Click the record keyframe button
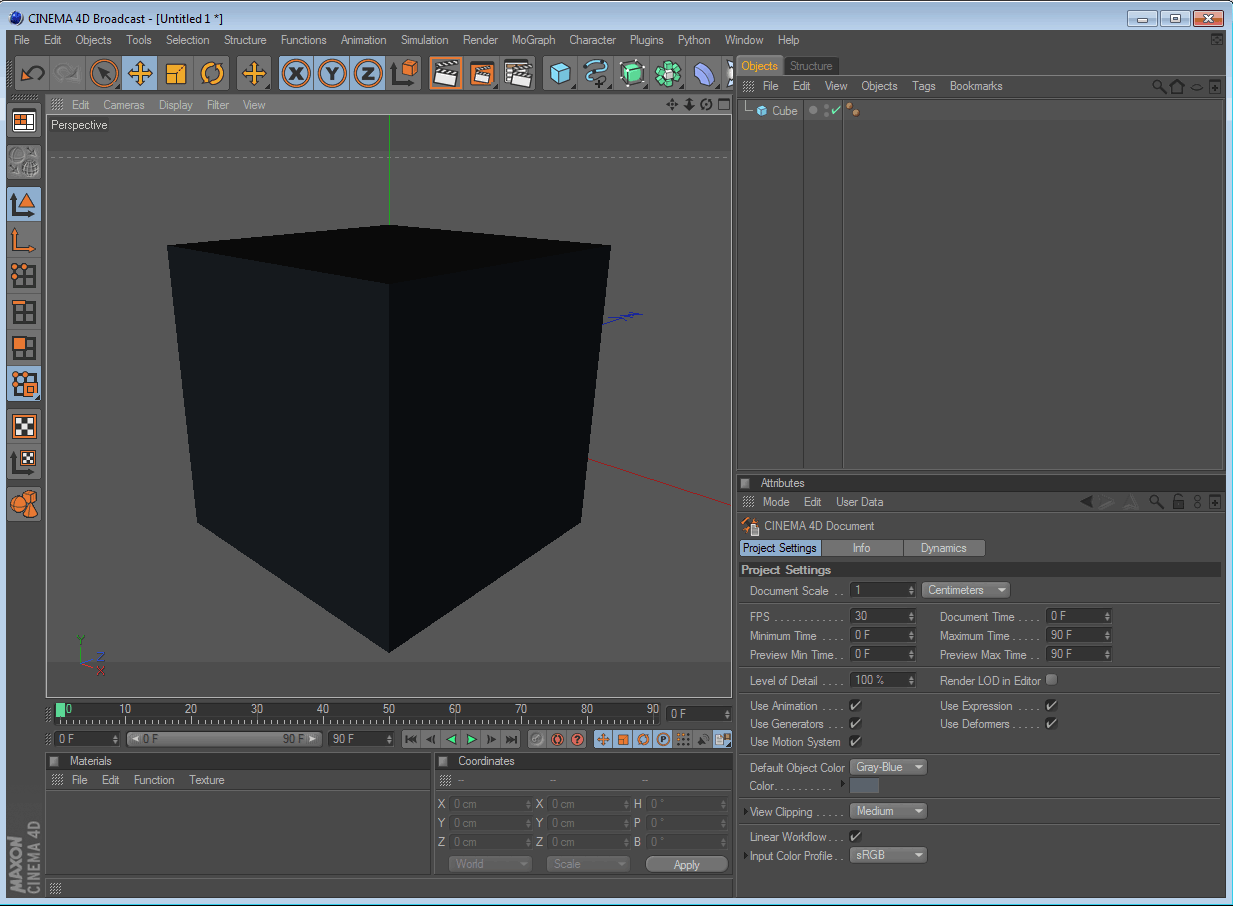 [x=537, y=739]
